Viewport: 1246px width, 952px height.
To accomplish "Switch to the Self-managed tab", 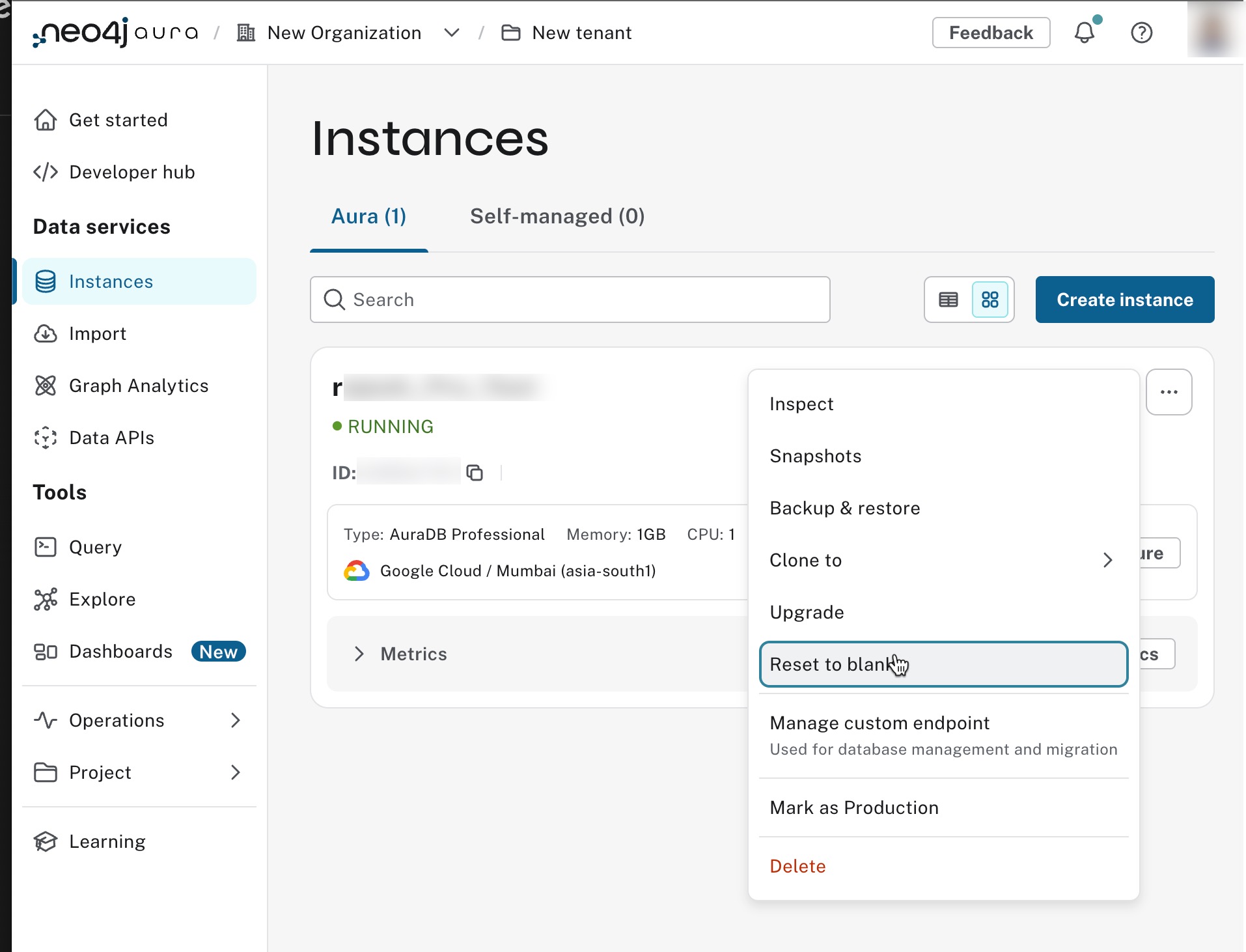I will [x=557, y=216].
